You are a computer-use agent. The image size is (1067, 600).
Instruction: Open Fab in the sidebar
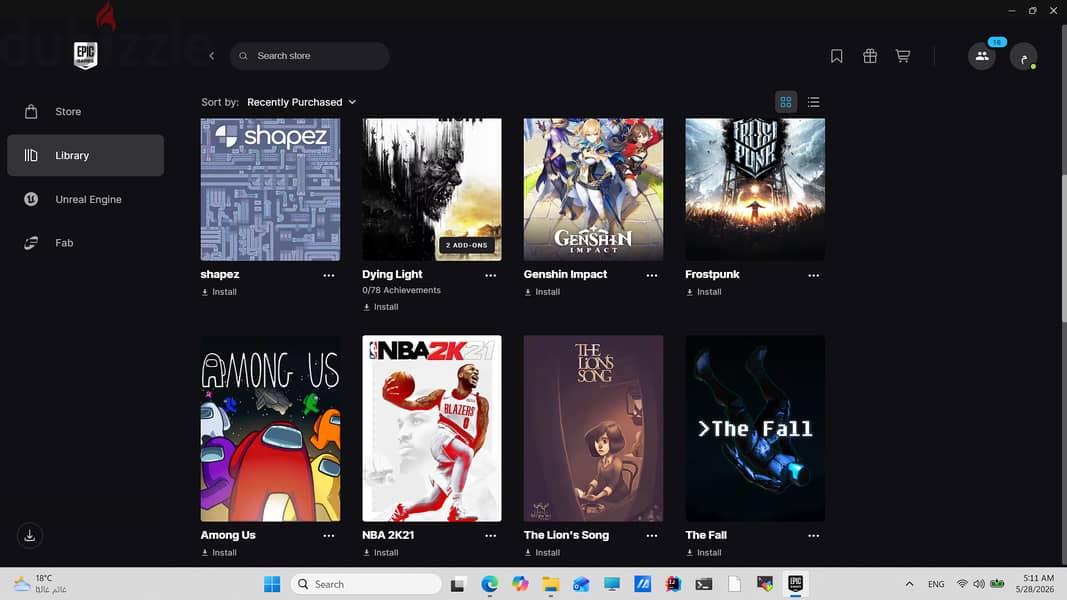pyautogui.click(x=85, y=243)
